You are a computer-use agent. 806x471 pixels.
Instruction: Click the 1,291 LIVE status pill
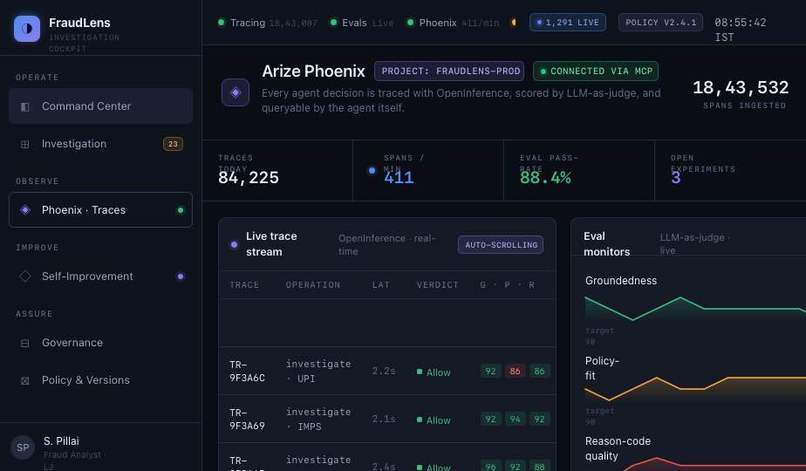[x=567, y=23]
